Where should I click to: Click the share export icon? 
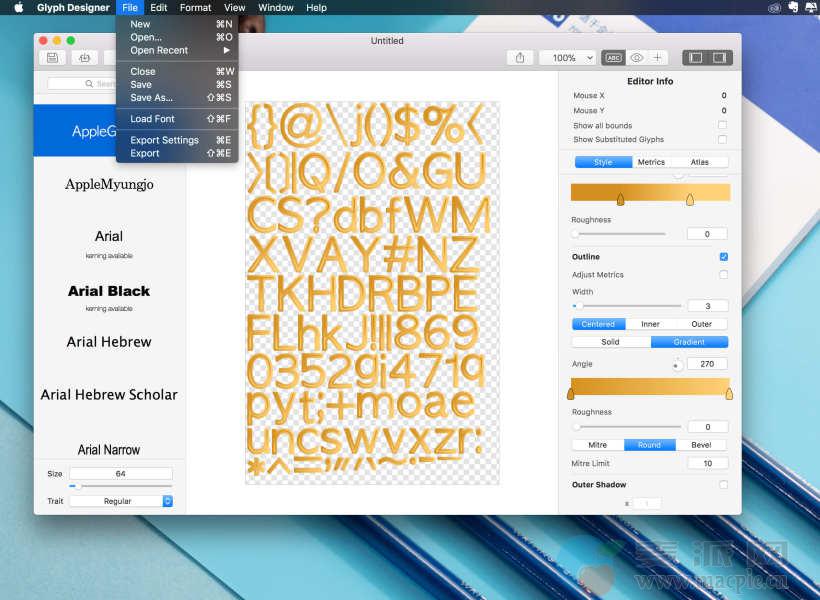point(520,58)
